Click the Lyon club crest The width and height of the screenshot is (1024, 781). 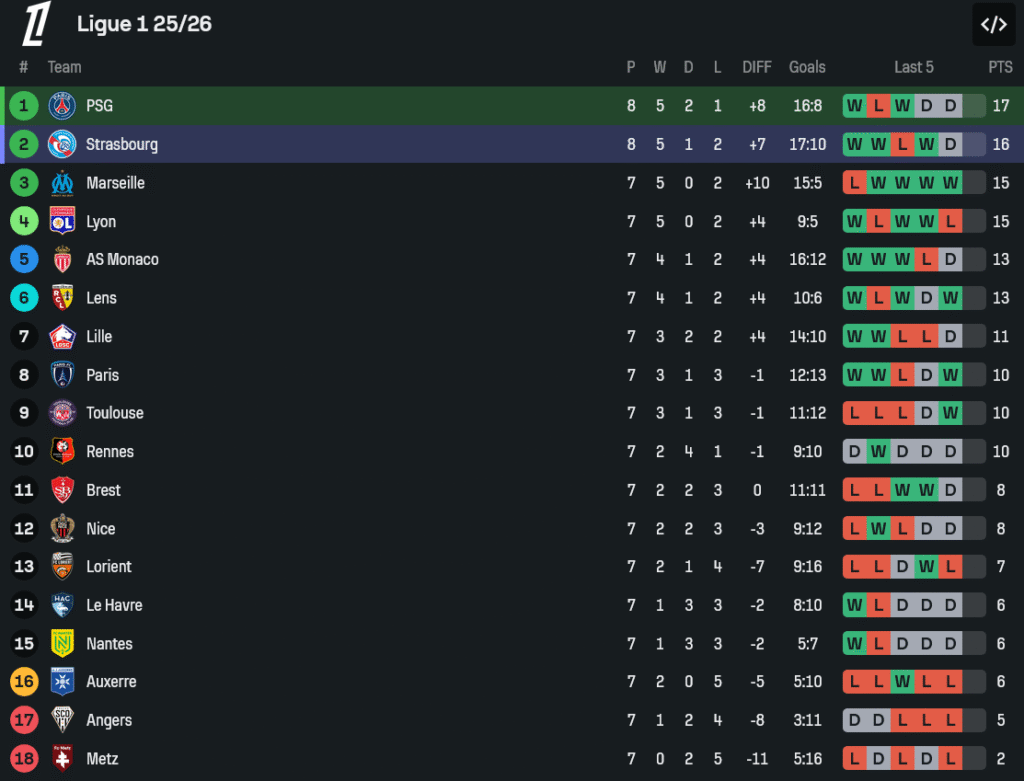[62, 221]
